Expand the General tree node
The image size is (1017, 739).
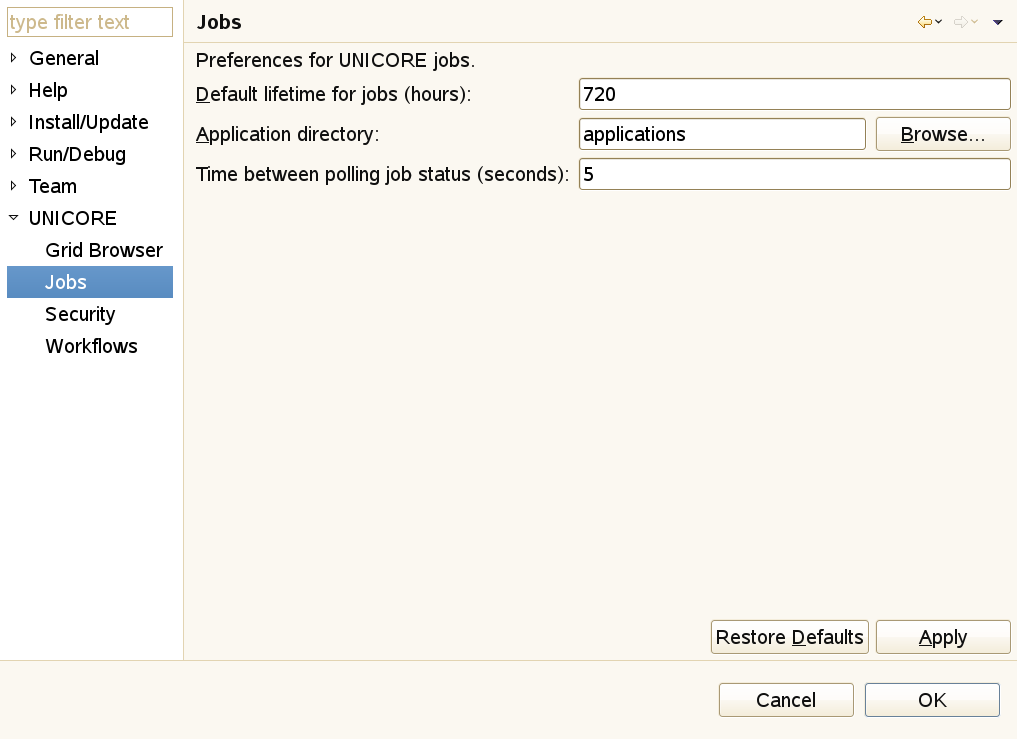click(x=14, y=58)
